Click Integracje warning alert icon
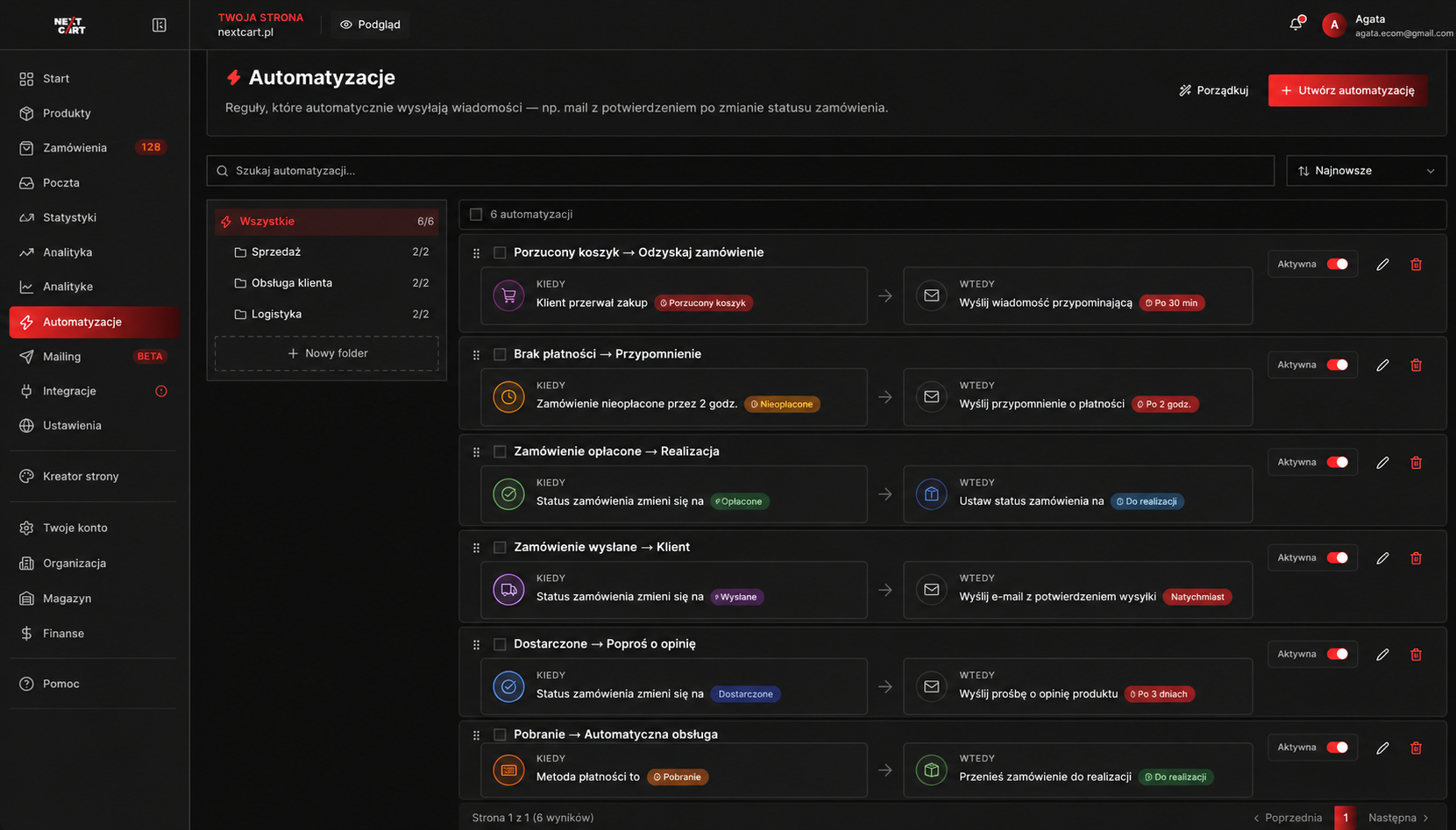Screen dimensions: 1456x830 pos(161,391)
